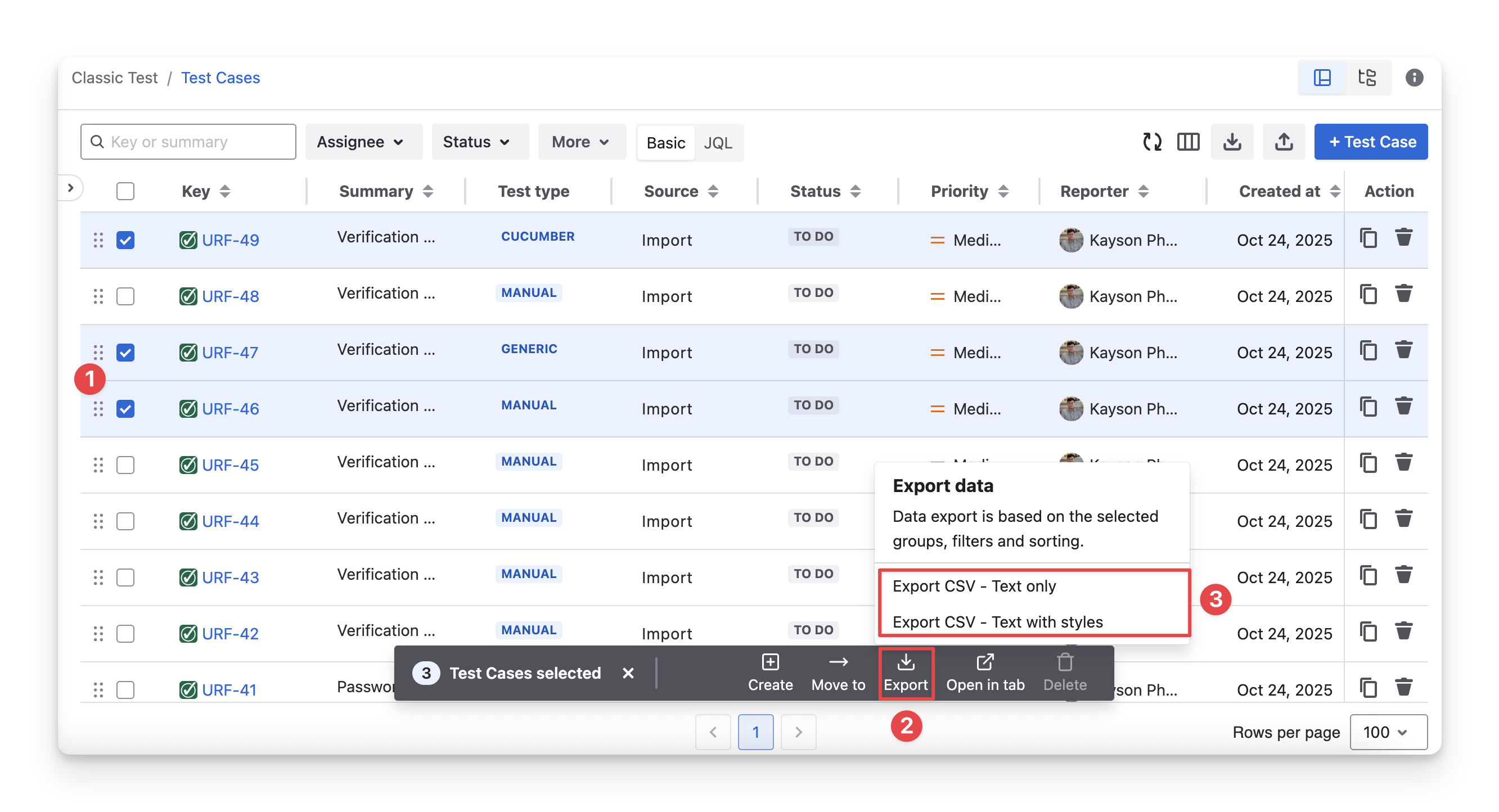The image size is (1499, 812).
Task: Select Export CSV - Text only
Action: [x=974, y=587]
